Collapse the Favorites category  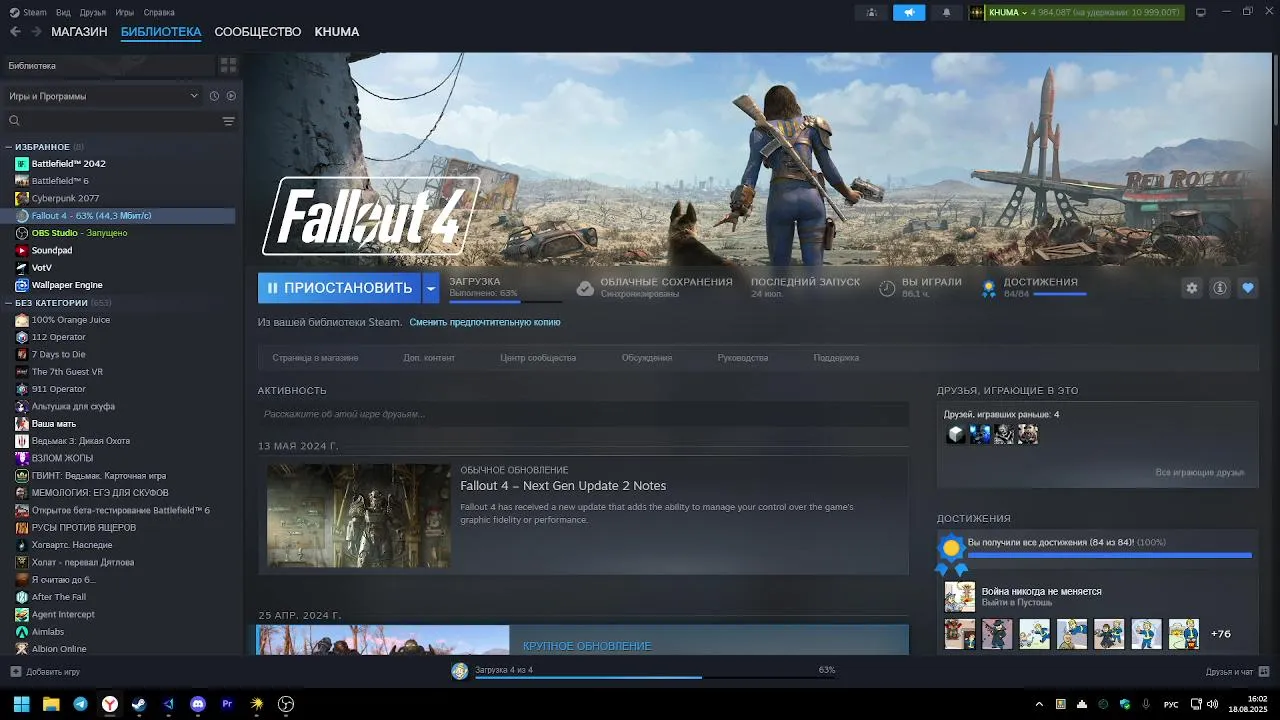pyautogui.click(x=9, y=147)
